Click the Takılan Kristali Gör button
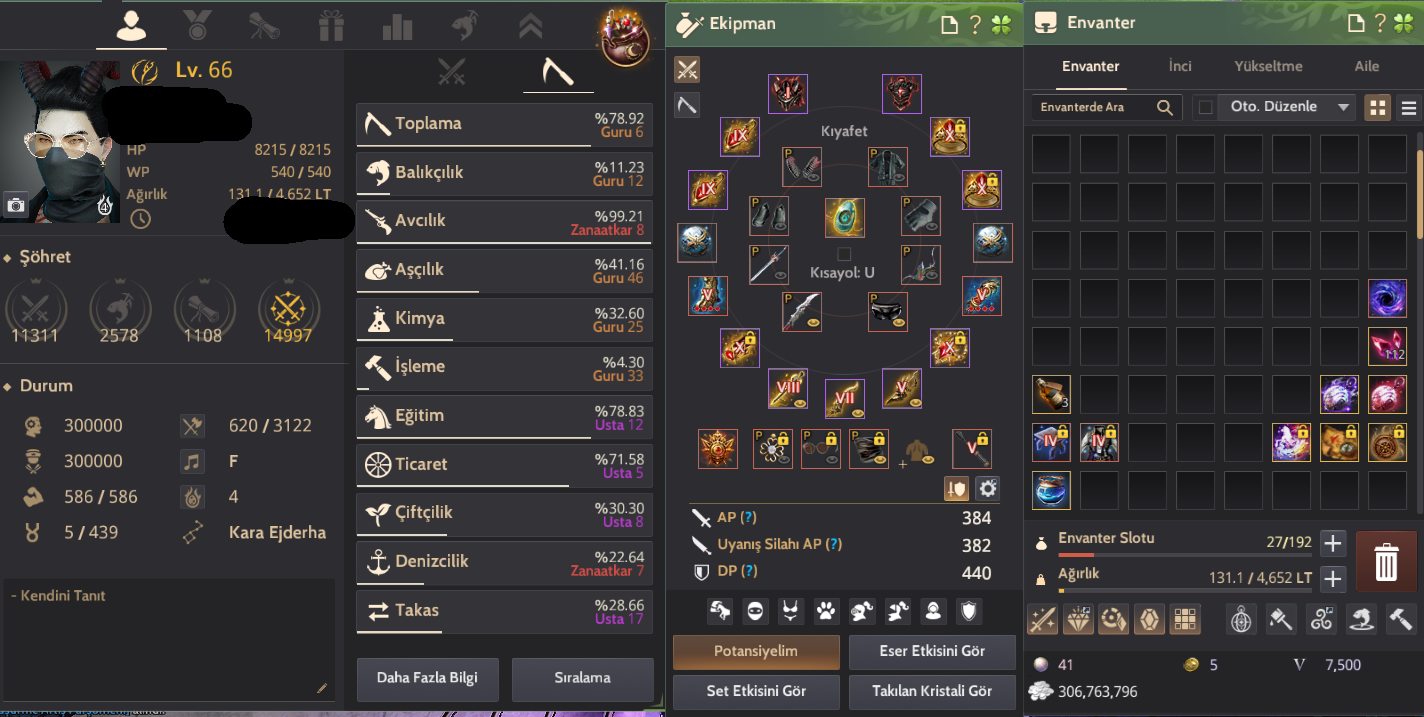This screenshot has width=1424, height=717. click(932, 691)
